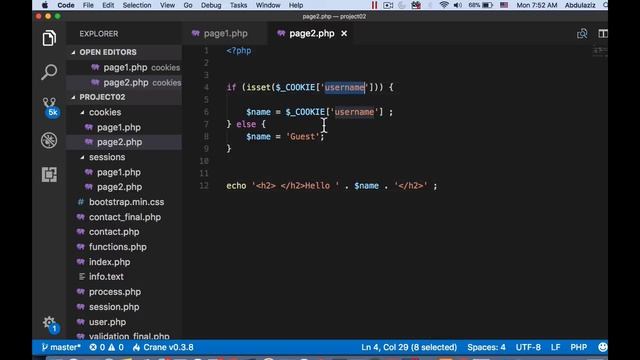Open the Search view in activity bar
The height and width of the screenshot is (360, 640).
pos(49,72)
